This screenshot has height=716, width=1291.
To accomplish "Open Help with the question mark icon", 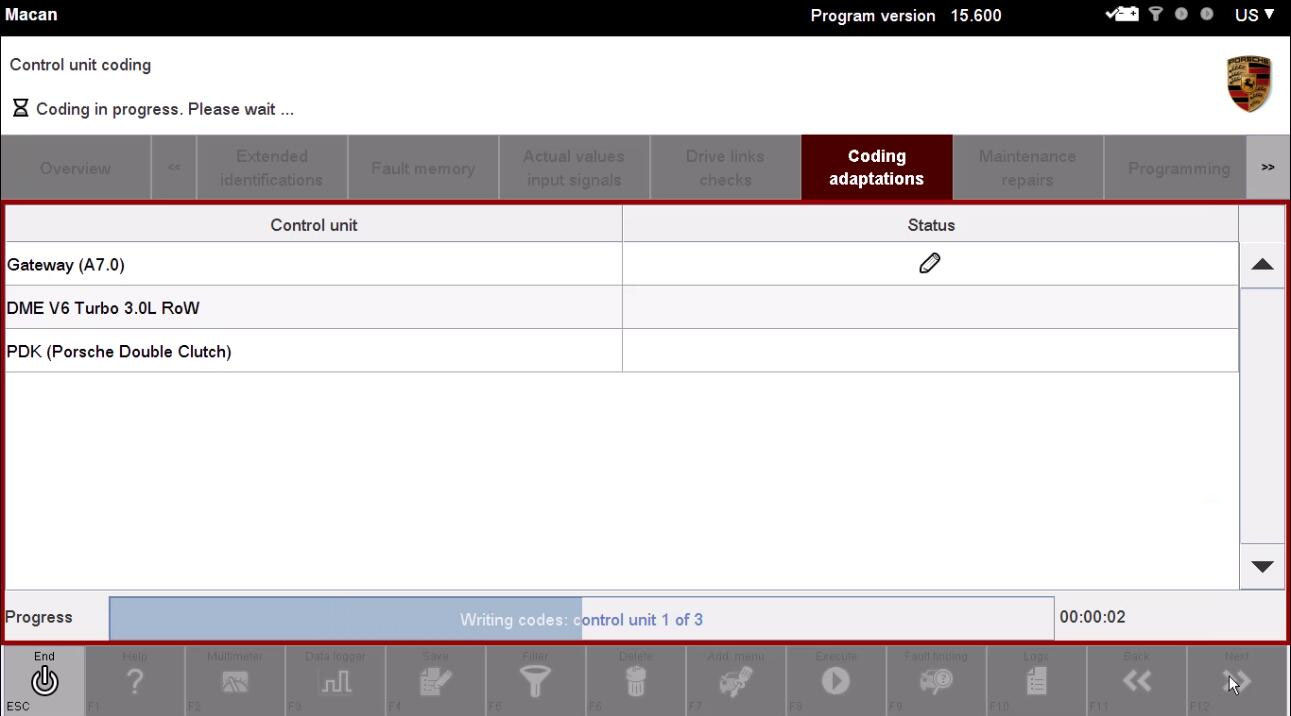I will click(135, 680).
